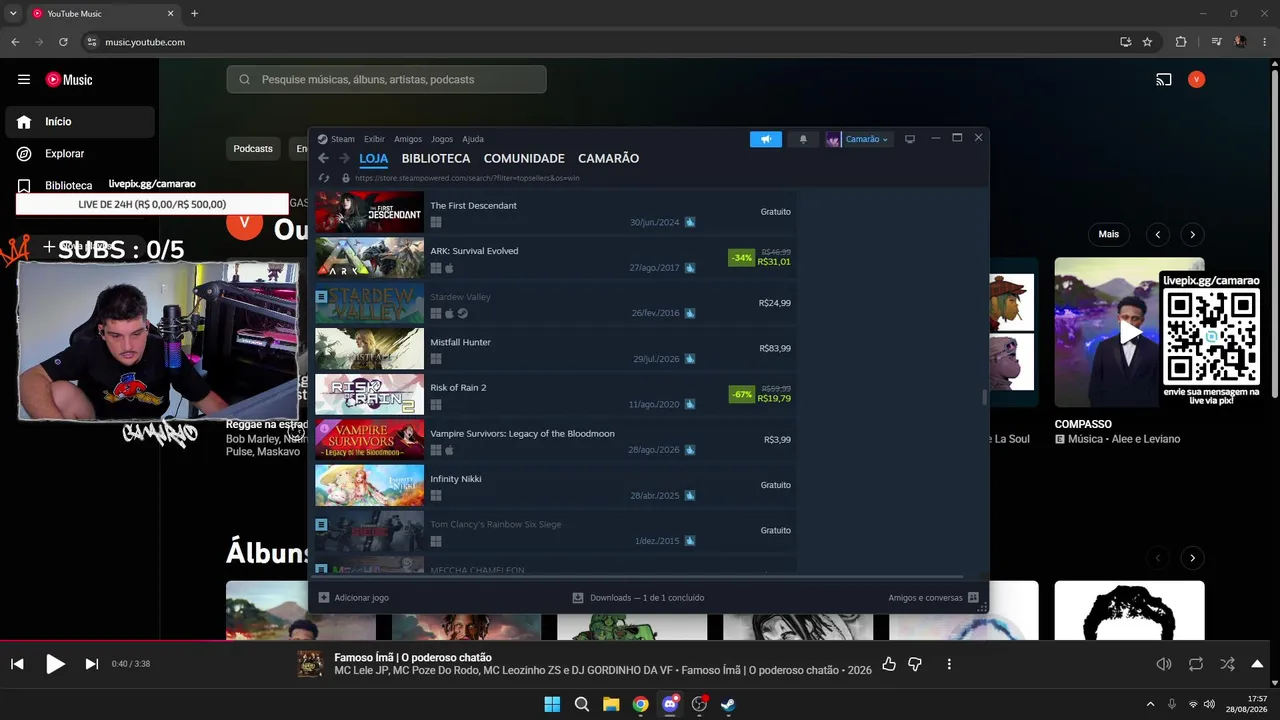Image resolution: width=1280 pixels, height=720 pixels.
Task: Dislike the current song with thumbs down
Action: point(914,664)
